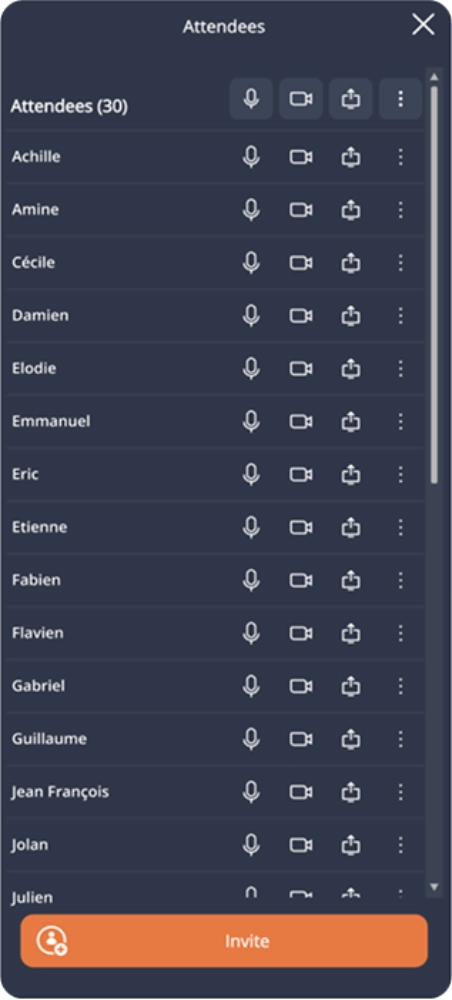Click Flavien's camera icon
This screenshot has width=452, height=1000.
pos(301,633)
